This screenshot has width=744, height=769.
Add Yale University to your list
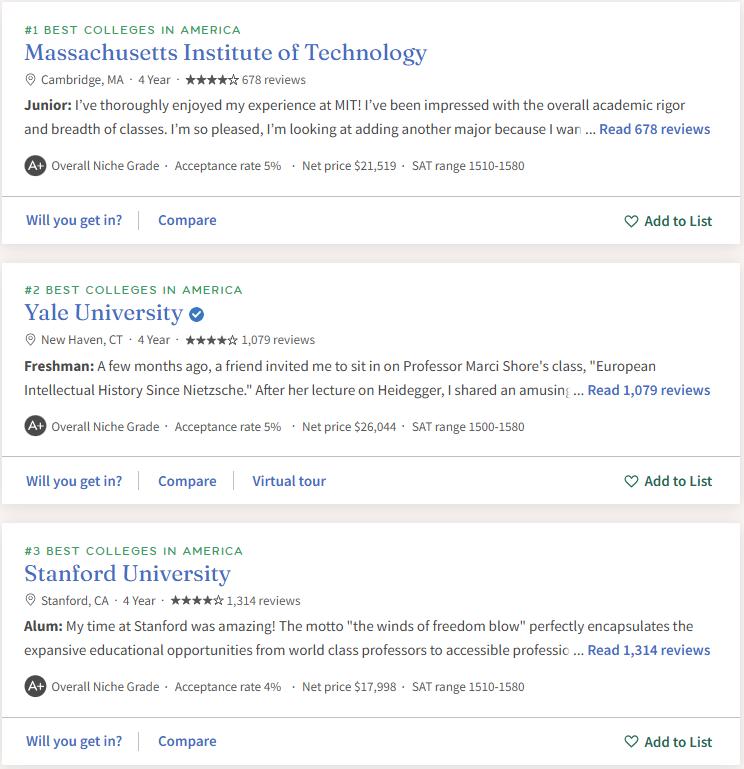click(668, 481)
